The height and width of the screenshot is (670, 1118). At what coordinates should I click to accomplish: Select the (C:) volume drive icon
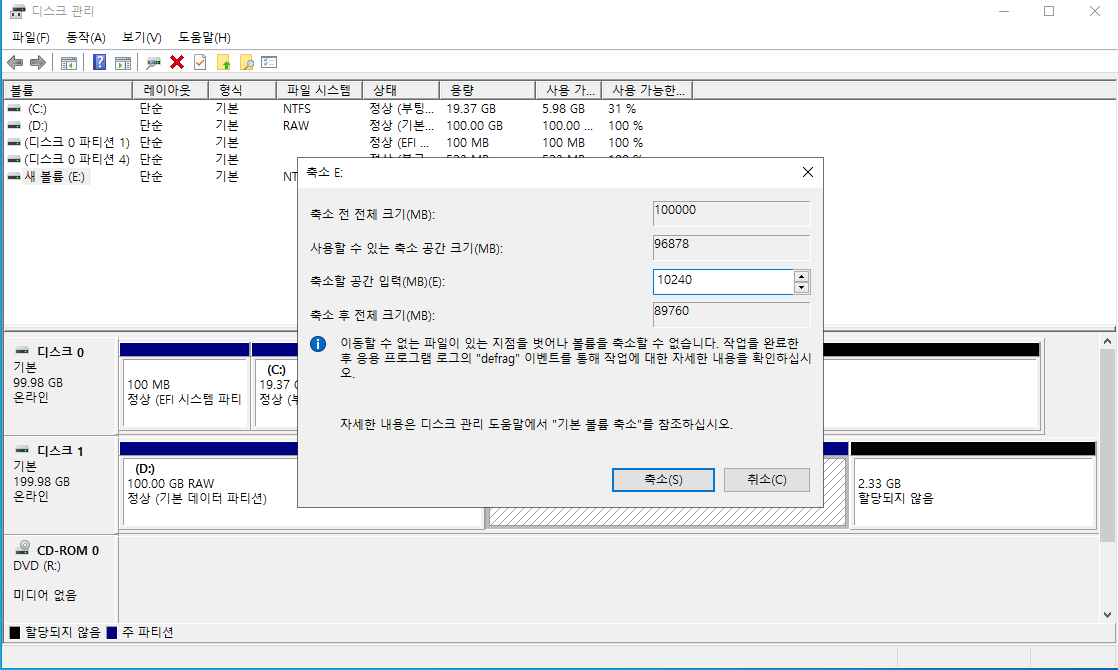[x=14, y=109]
